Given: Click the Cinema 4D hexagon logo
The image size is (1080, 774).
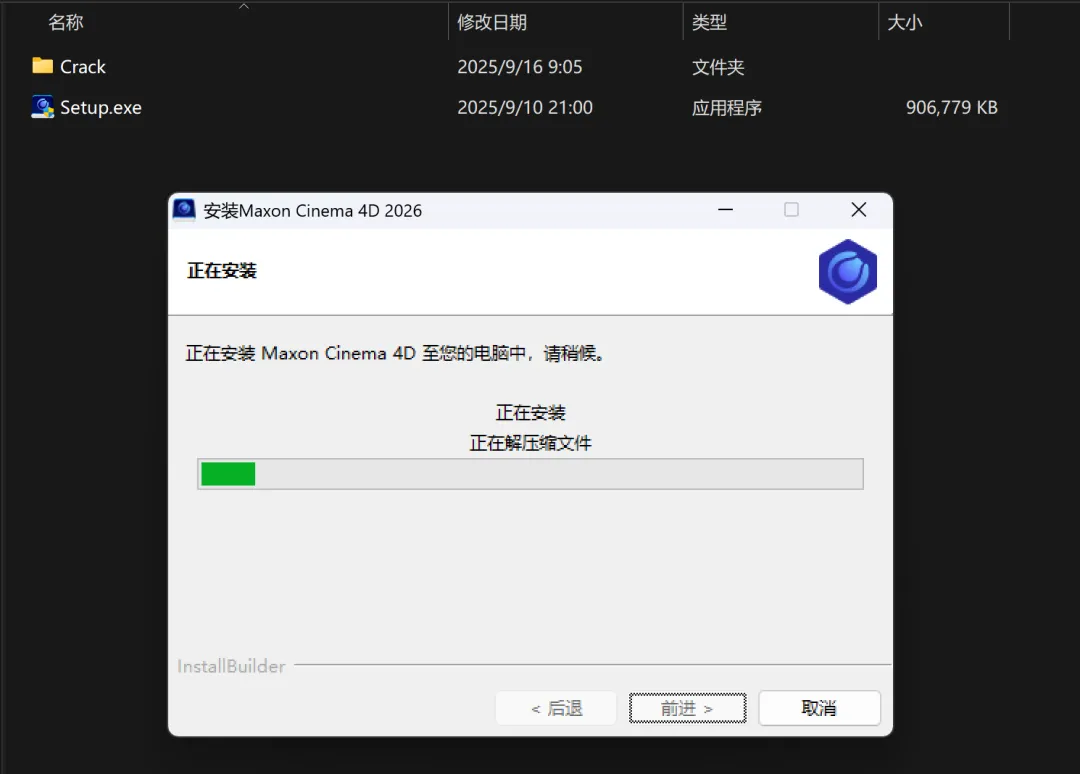Looking at the screenshot, I should [x=847, y=272].
